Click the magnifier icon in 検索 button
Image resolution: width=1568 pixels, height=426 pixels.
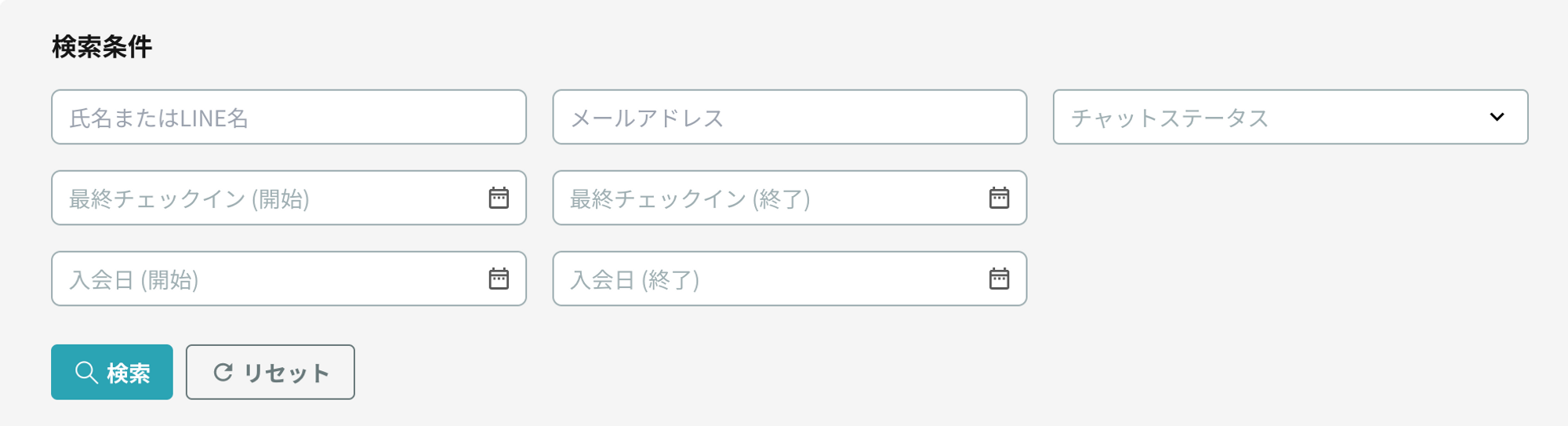pos(85,373)
